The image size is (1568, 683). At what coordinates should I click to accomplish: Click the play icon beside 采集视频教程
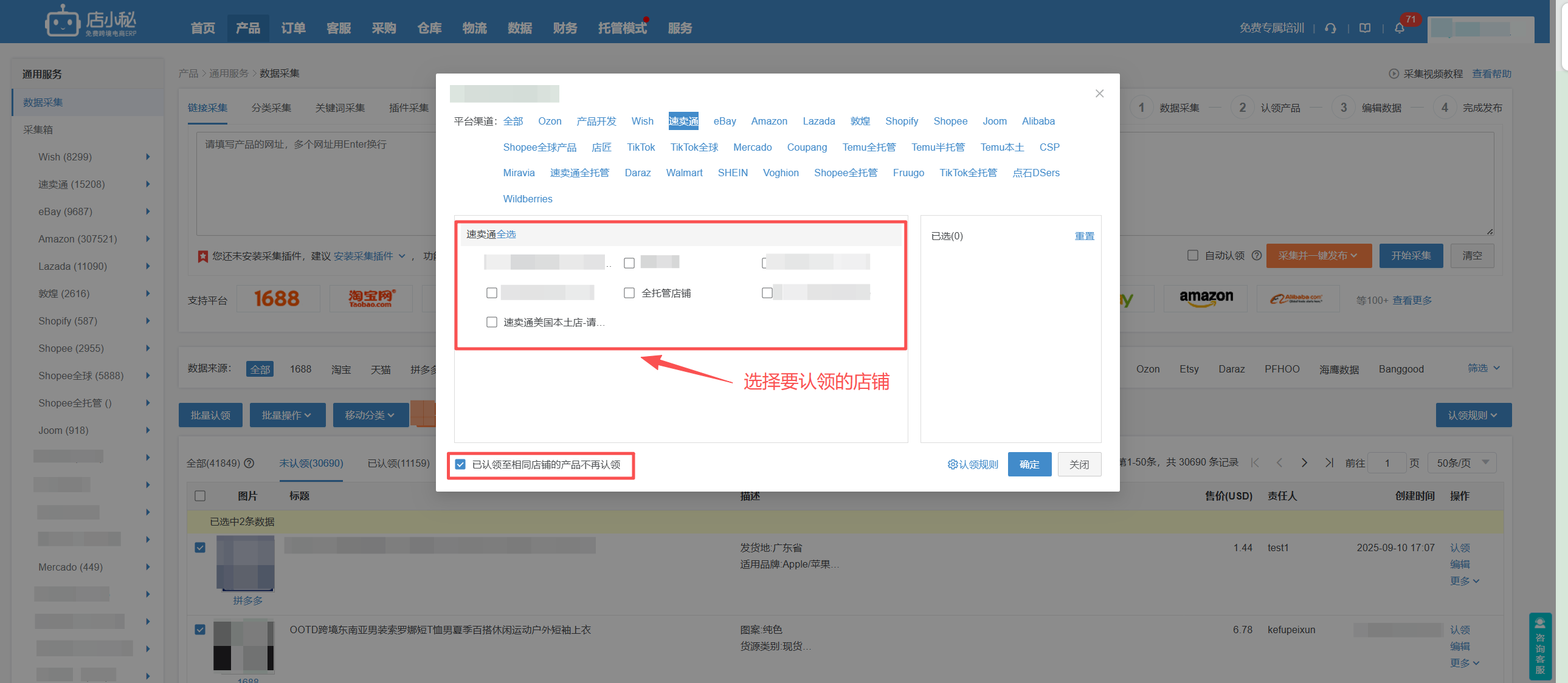(x=1394, y=74)
